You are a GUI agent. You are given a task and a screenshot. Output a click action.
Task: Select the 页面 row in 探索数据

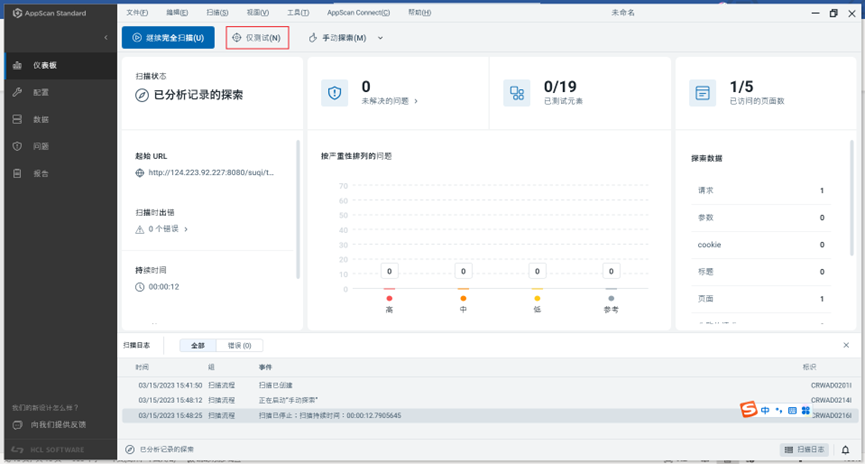(761, 298)
